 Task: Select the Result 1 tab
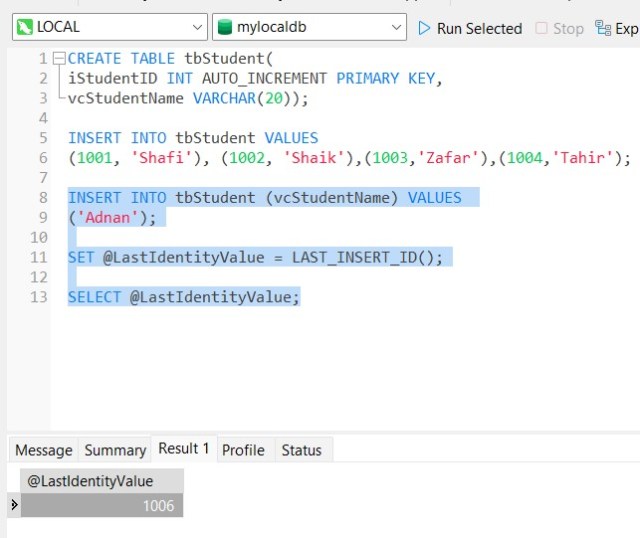pyautogui.click(x=185, y=449)
